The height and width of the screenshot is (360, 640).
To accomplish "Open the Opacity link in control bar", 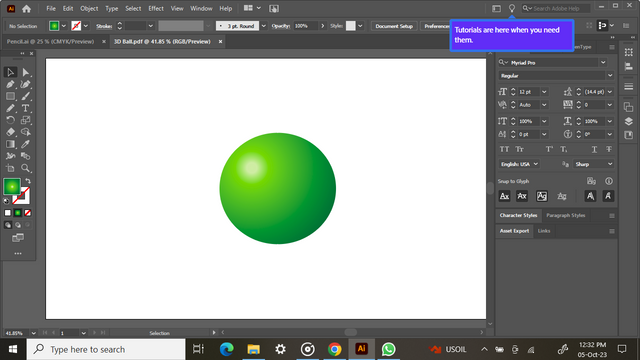I will point(281,26).
